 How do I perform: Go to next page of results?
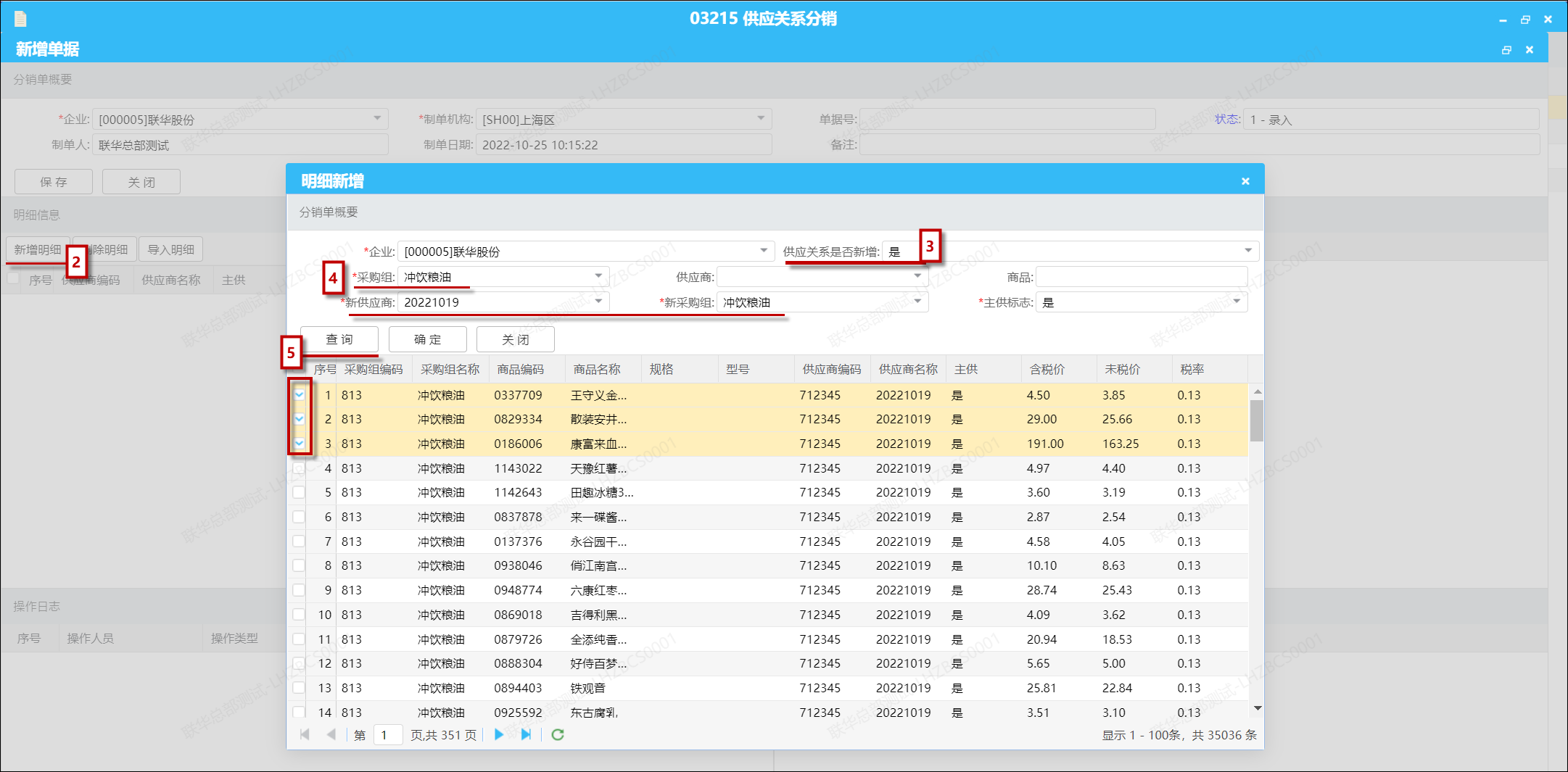coord(499,734)
